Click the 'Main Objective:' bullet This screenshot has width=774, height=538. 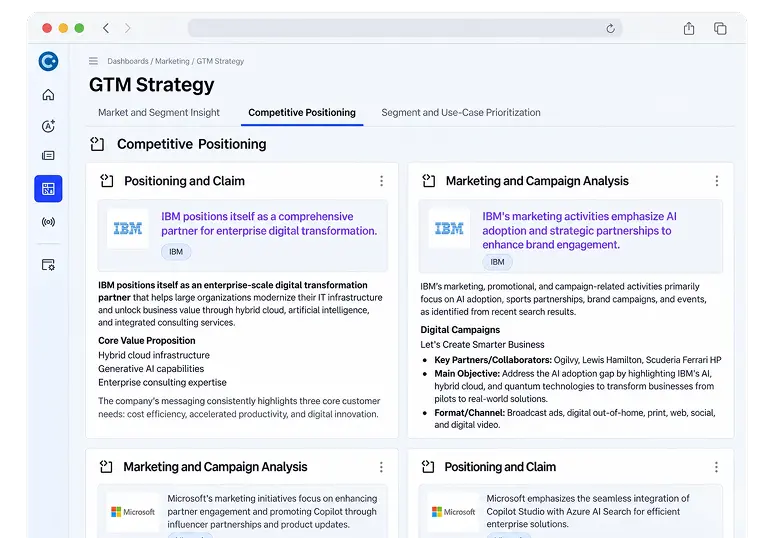pyautogui.click(x=574, y=386)
